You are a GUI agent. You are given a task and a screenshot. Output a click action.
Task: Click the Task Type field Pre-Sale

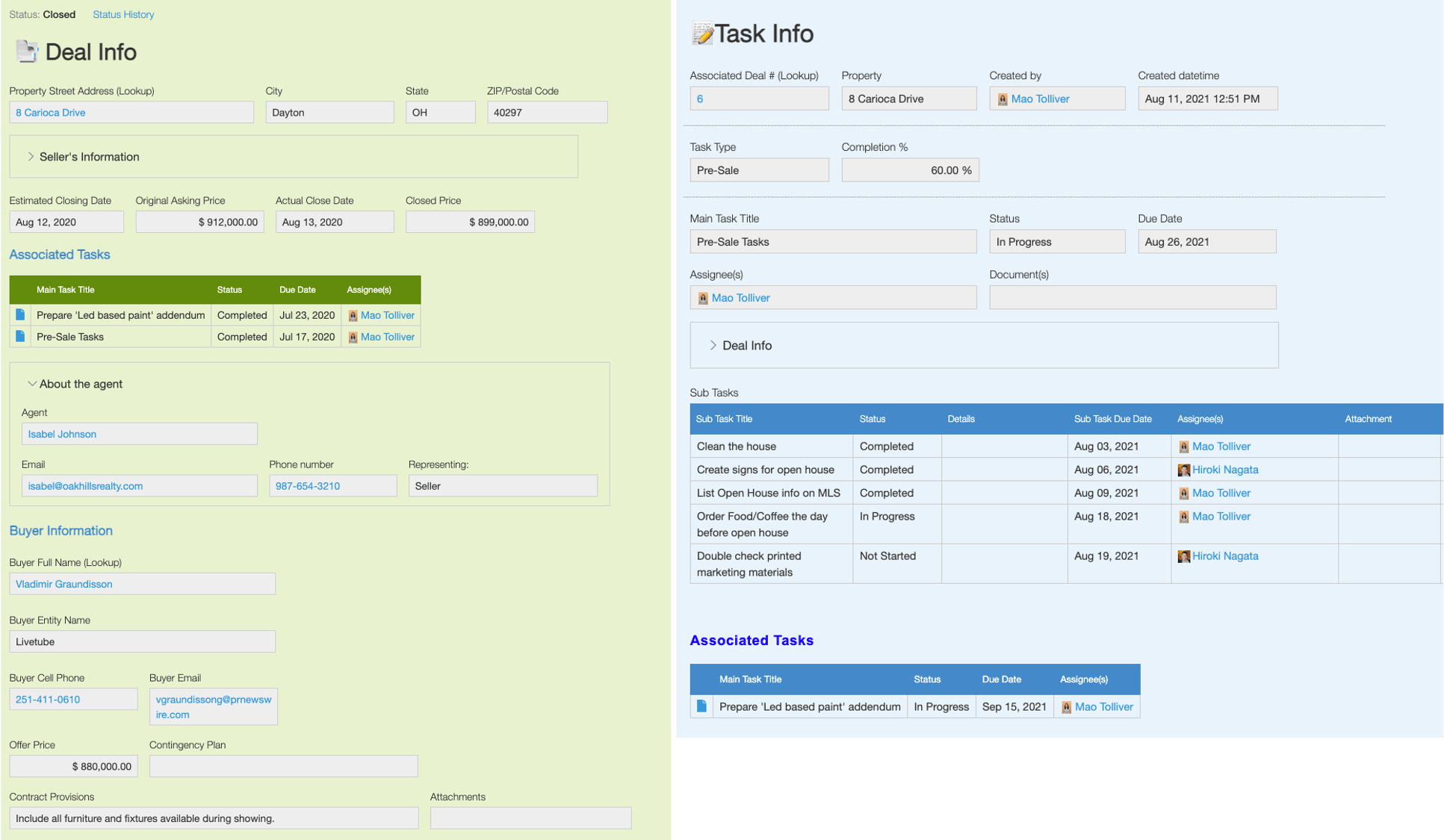[x=759, y=170]
